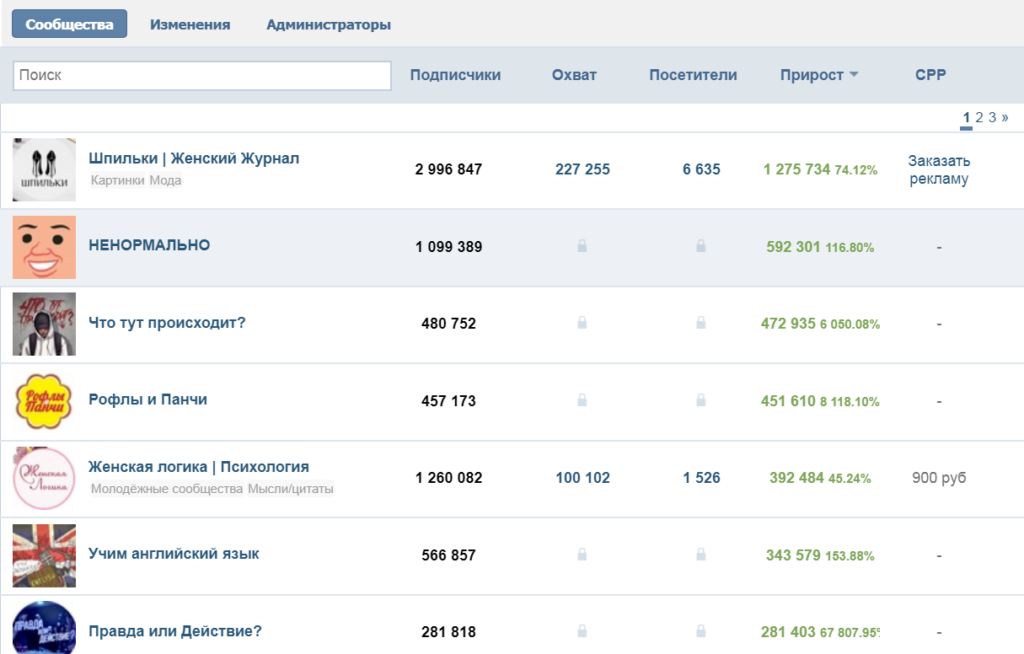This screenshot has width=1024, height=654.
Task: Click growth value 392 484
Action: point(797,478)
